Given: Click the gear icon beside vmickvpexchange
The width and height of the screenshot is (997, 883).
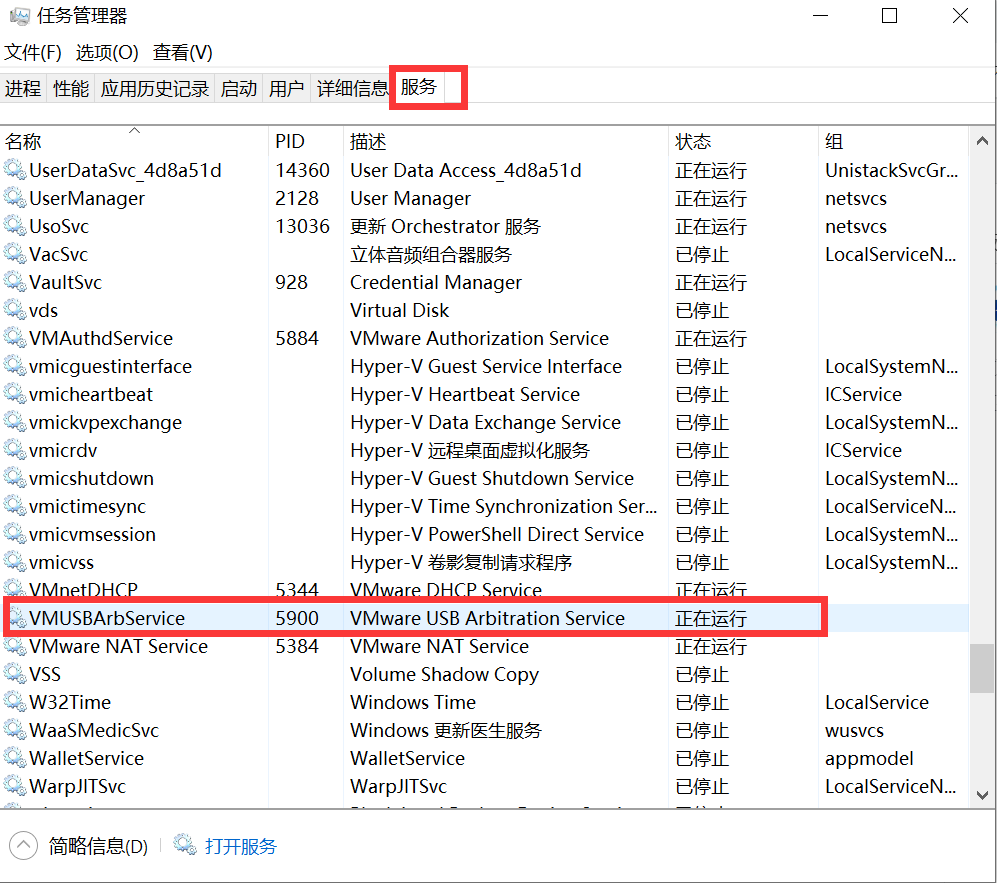Looking at the screenshot, I should coord(15,421).
